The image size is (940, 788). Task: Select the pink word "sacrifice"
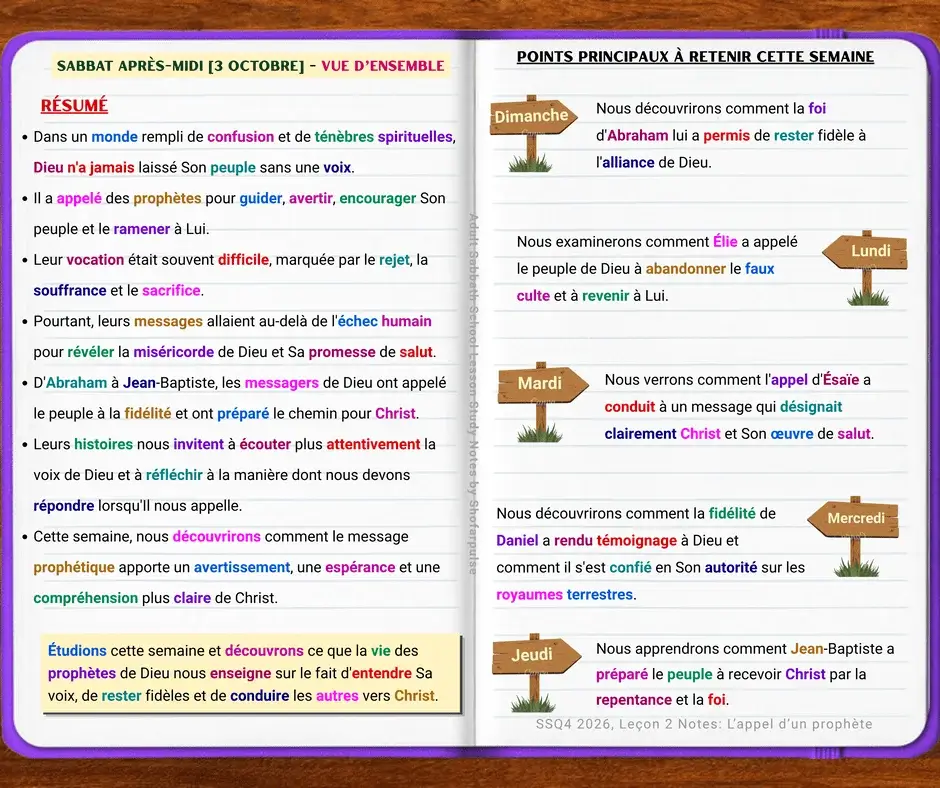pyautogui.click(x=171, y=290)
